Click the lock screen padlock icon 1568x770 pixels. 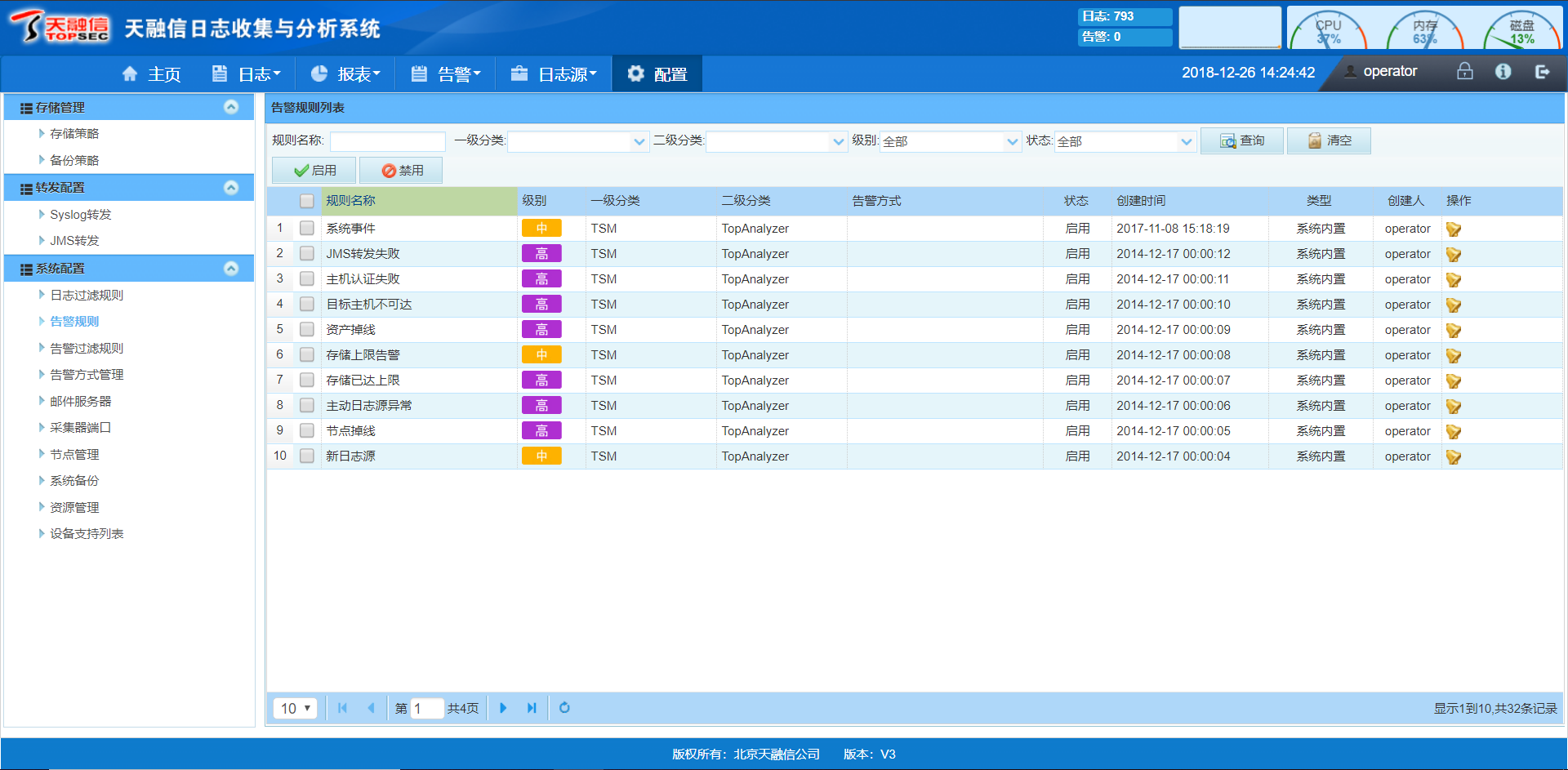(x=1464, y=72)
